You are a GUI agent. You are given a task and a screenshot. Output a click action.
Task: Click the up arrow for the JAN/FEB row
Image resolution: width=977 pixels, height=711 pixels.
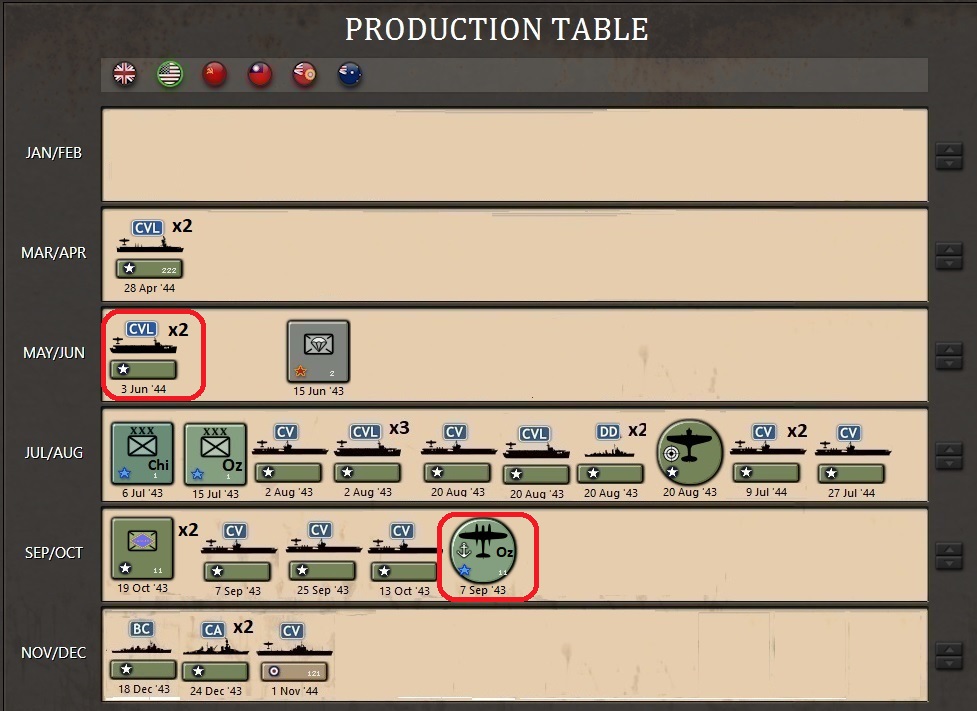pyautogui.click(x=949, y=150)
